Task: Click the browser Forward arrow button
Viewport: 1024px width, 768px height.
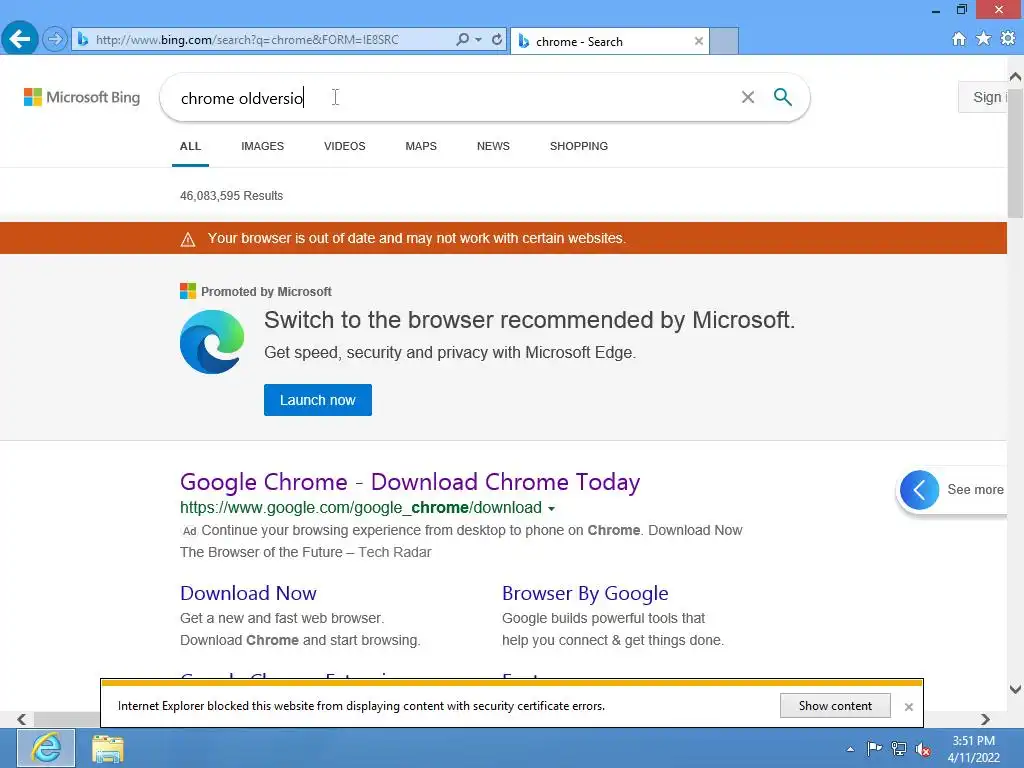Action: point(55,39)
